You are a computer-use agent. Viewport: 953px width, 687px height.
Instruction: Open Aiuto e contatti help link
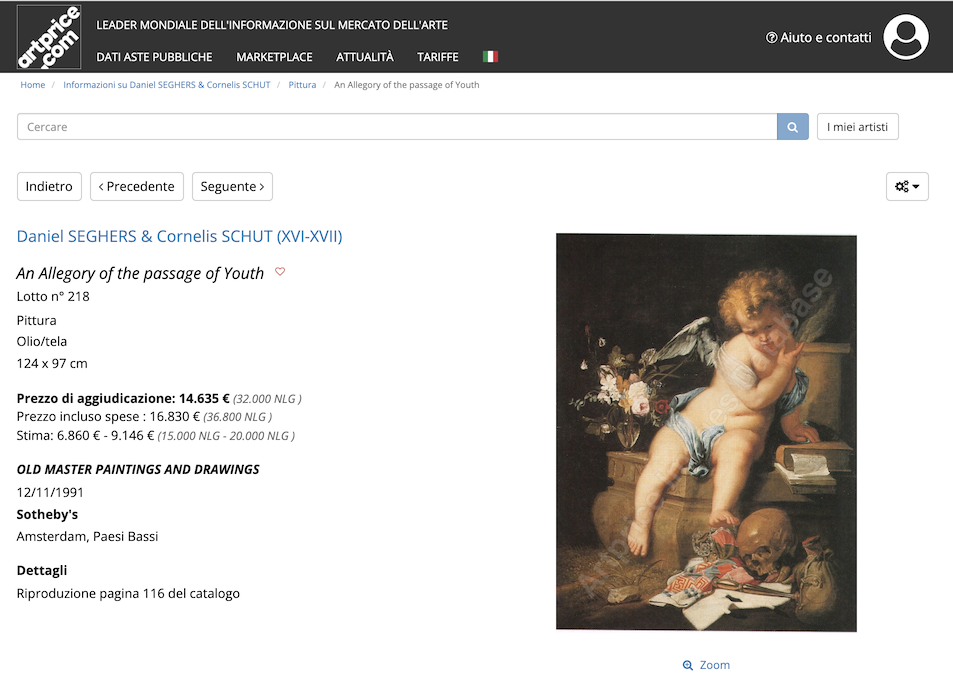click(x=819, y=38)
